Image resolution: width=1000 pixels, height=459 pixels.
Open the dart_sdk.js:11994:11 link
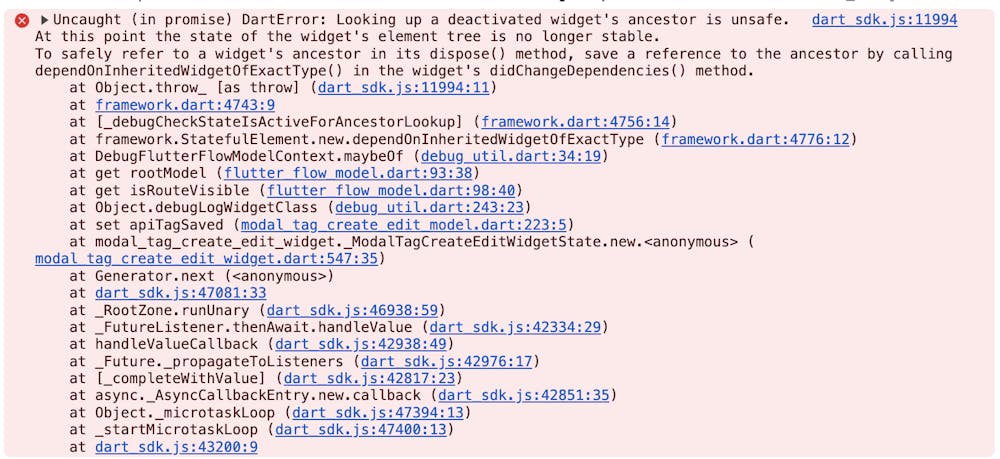pyautogui.click(x=403, y=87)
